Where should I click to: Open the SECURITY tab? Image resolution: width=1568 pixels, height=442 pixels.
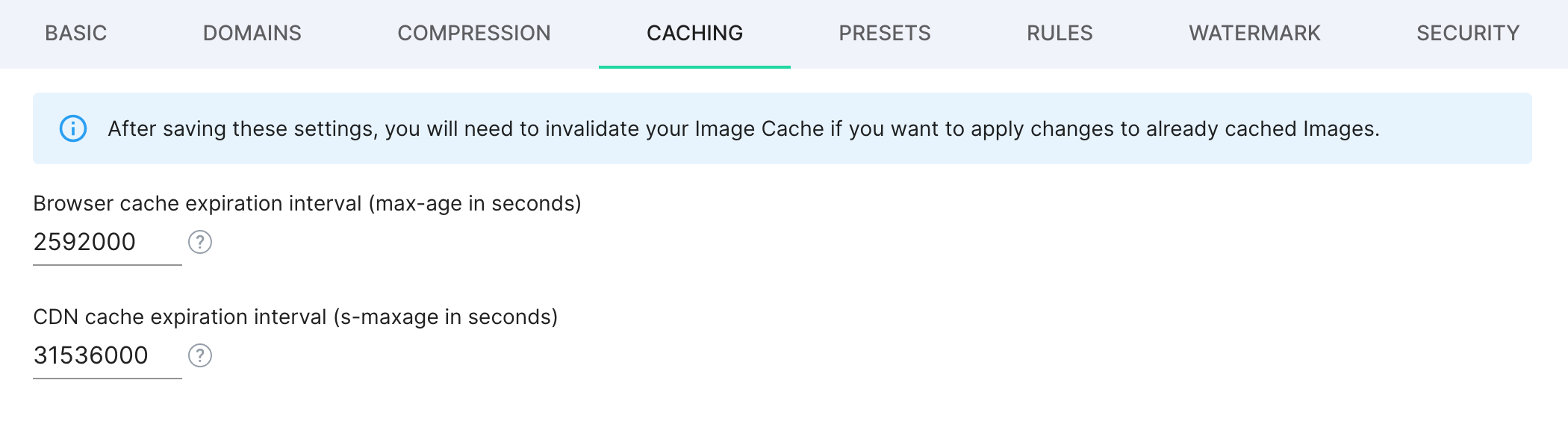(x=1468, y=33)
